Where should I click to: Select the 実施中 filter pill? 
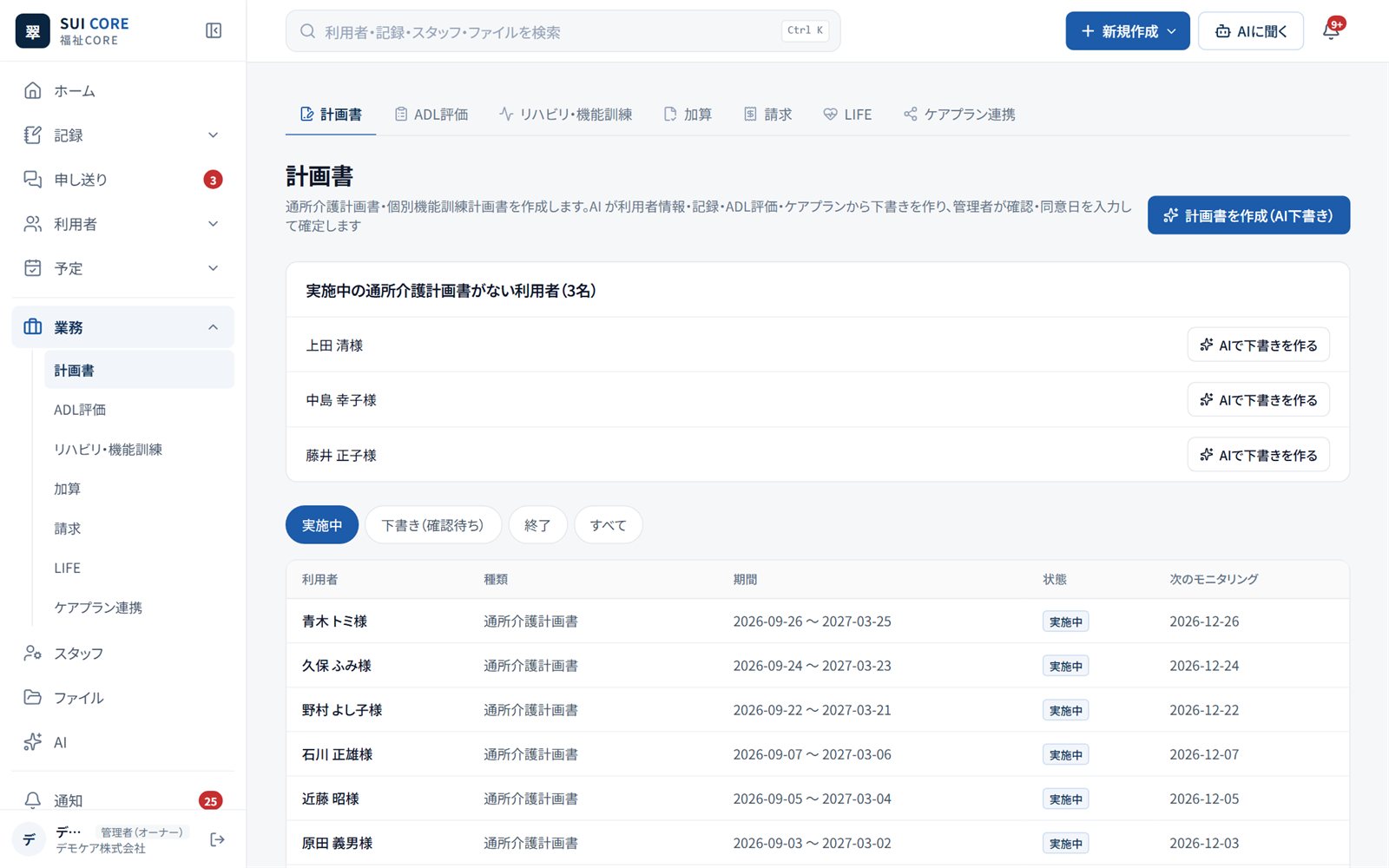click(x=322, y=525)
